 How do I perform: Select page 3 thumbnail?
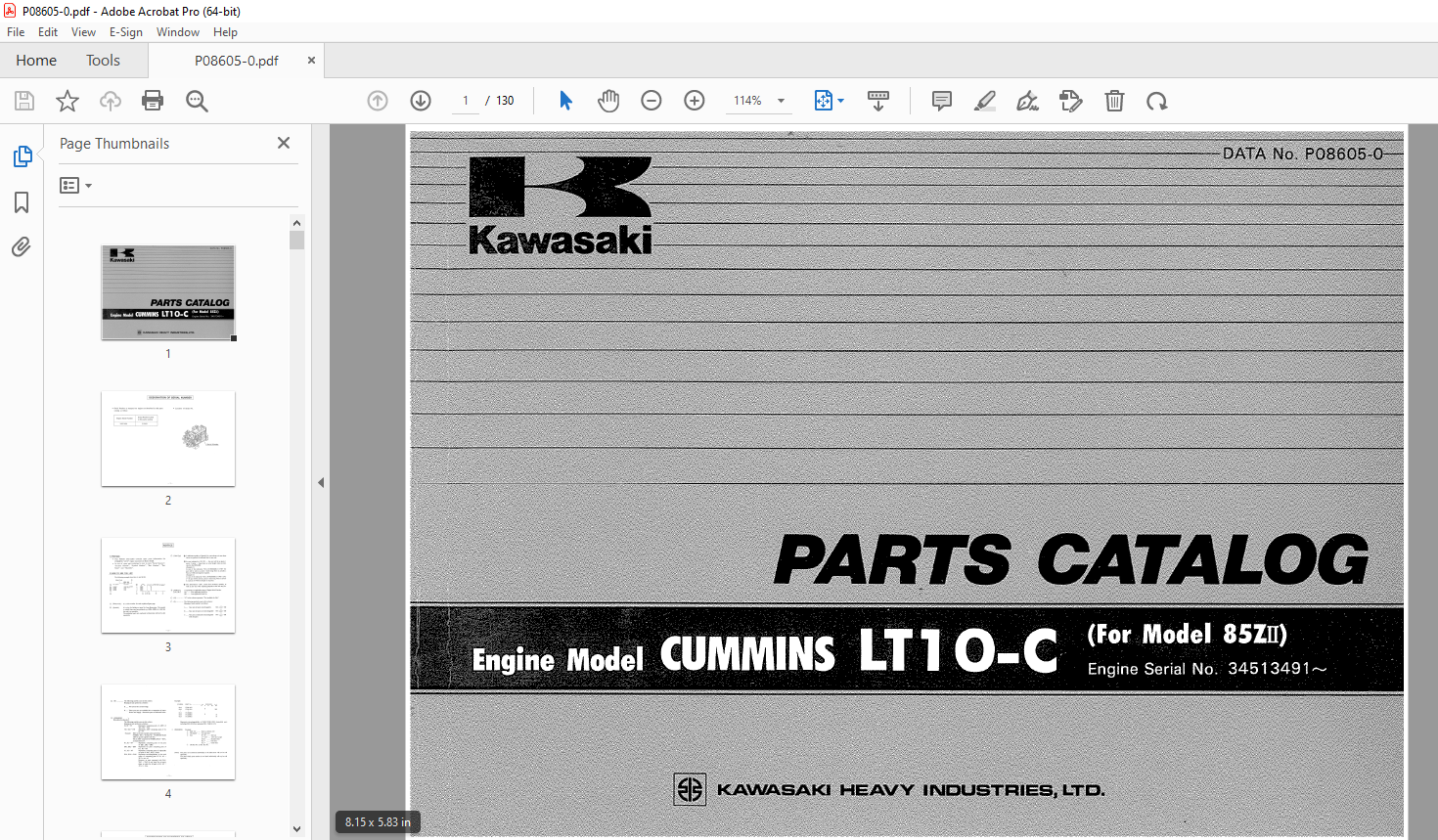point(168,586)
